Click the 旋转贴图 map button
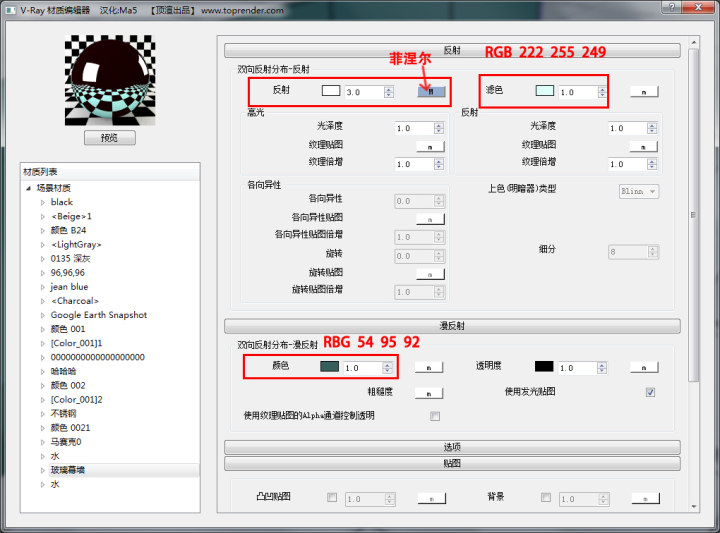 [x=430, y=274]
